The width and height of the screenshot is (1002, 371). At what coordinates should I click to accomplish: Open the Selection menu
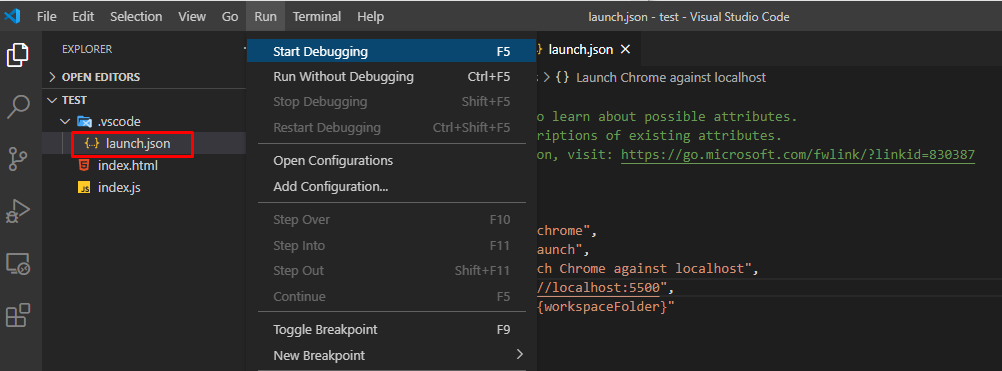(x=135, y=17)
